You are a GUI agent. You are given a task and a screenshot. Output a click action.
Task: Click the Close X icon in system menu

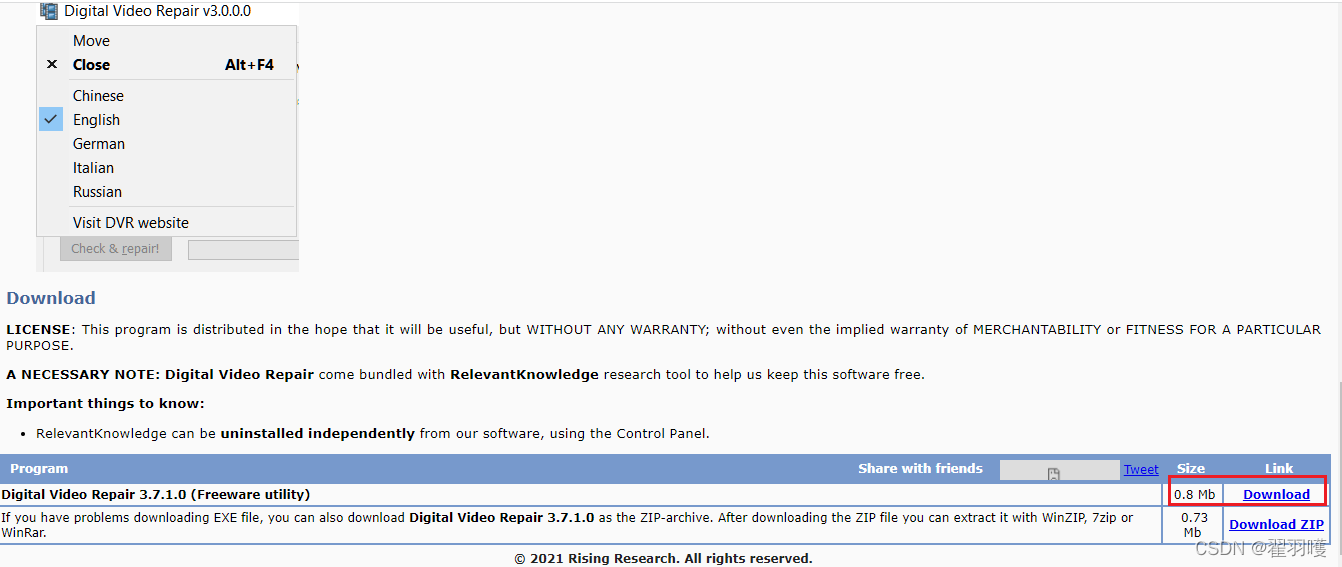tap(52, 64)
